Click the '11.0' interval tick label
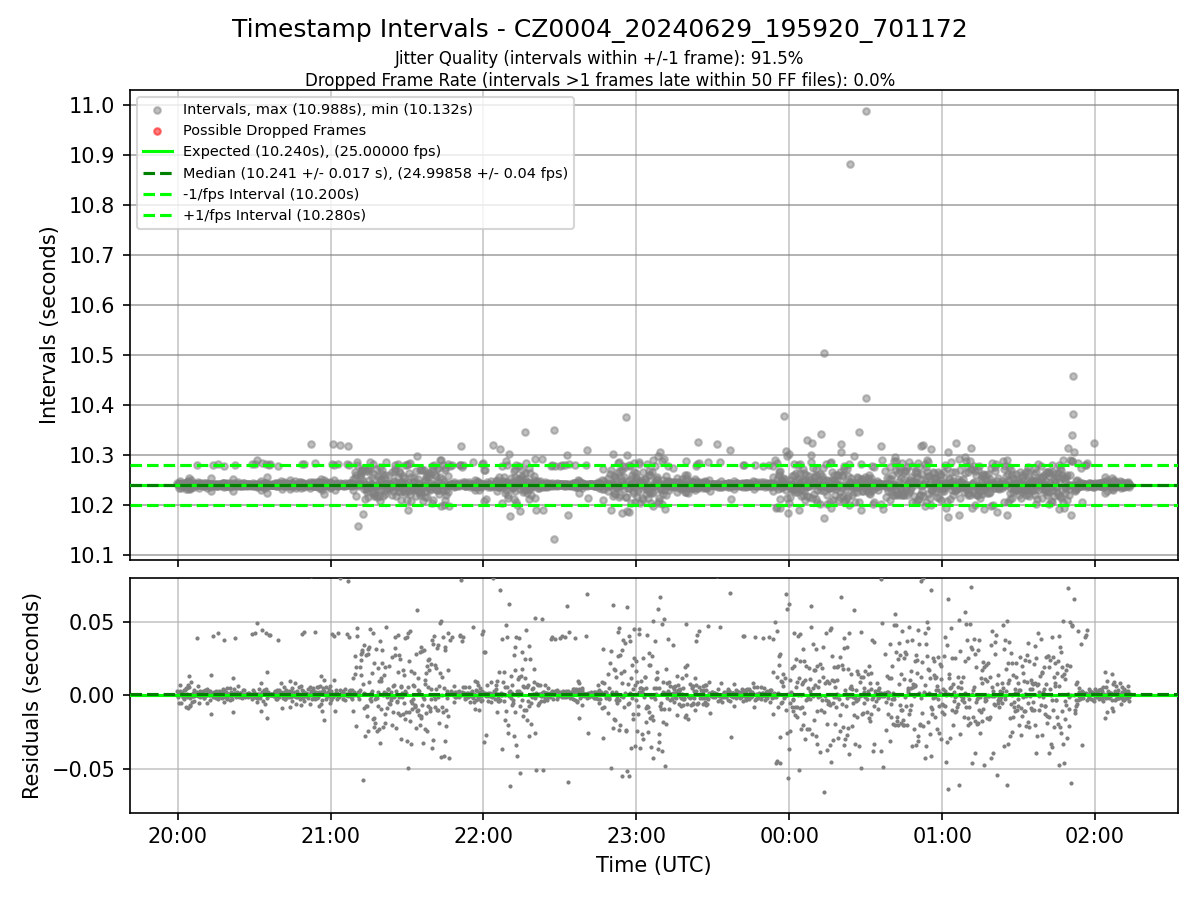The width and height of the screenshot is (1200, 900). tap(94, 105)
